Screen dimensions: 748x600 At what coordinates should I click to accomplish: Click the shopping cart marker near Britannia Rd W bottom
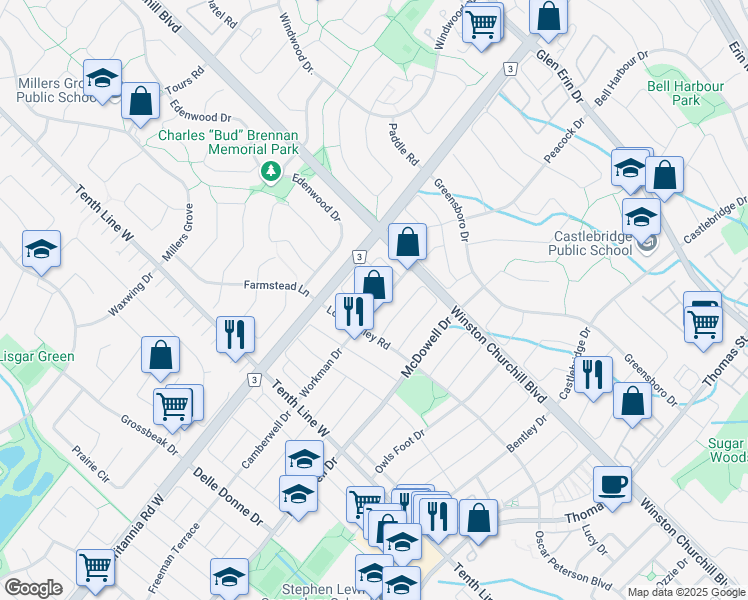[x=95, y=568]
